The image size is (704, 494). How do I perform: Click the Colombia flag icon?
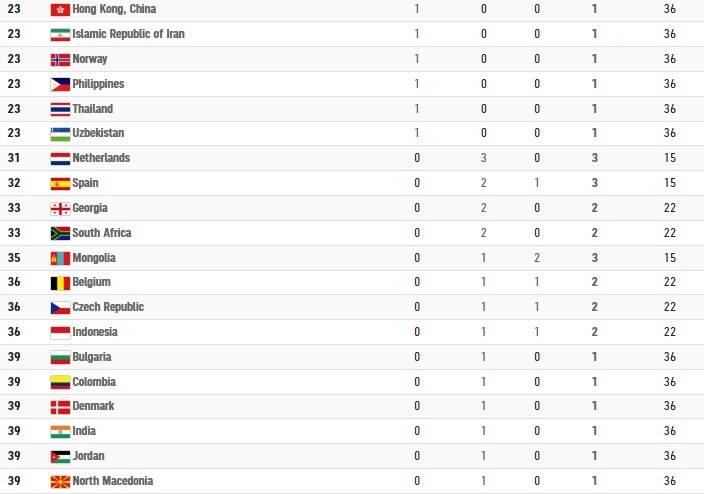(60, 382)
